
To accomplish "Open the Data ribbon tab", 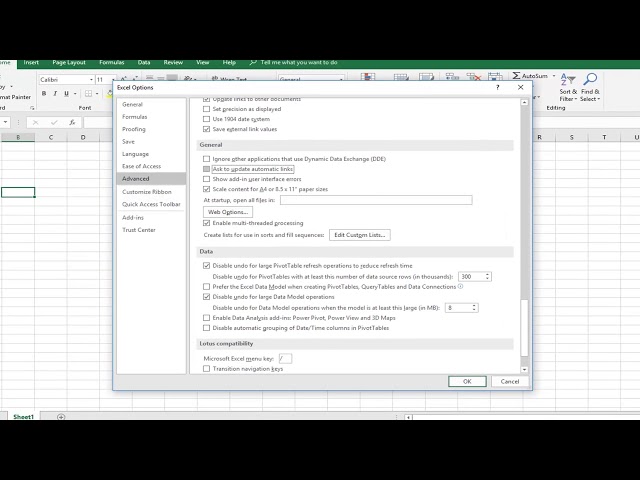I will [144, 62].
